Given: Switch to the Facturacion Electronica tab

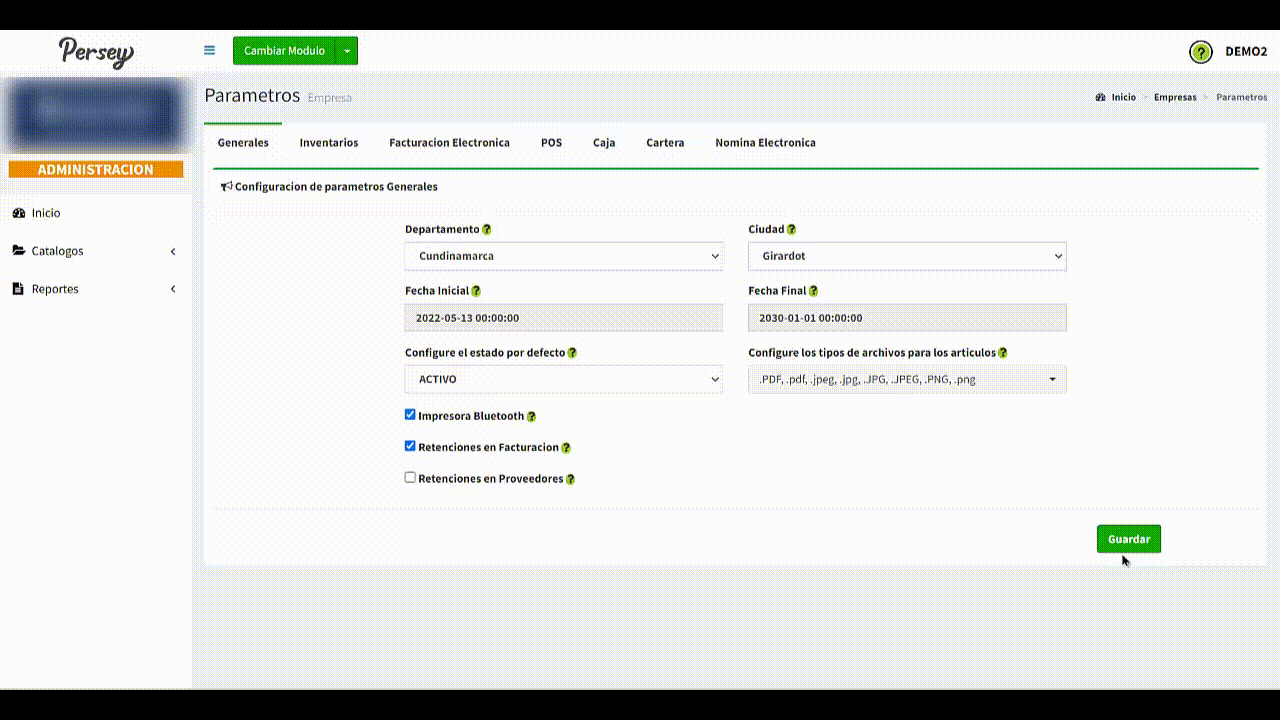Looking at the screenshot, I should 449,143.
